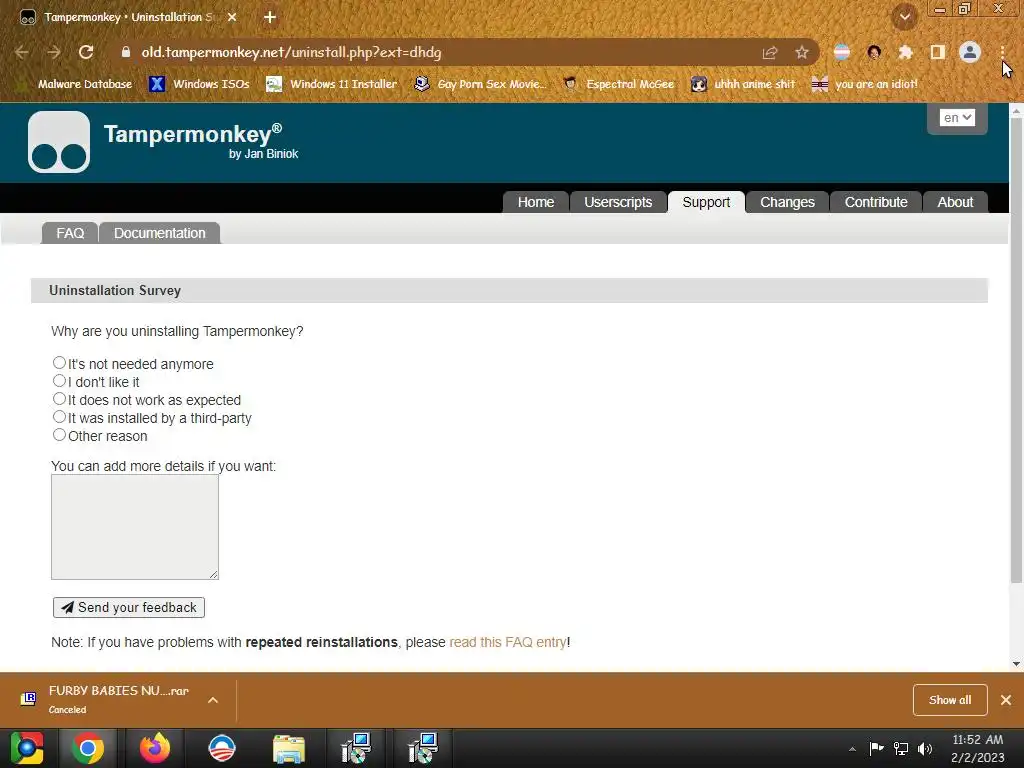The height and width of the screenshot is (768, 1024).
Task: Click Show all downloads button
Action: 950,700
